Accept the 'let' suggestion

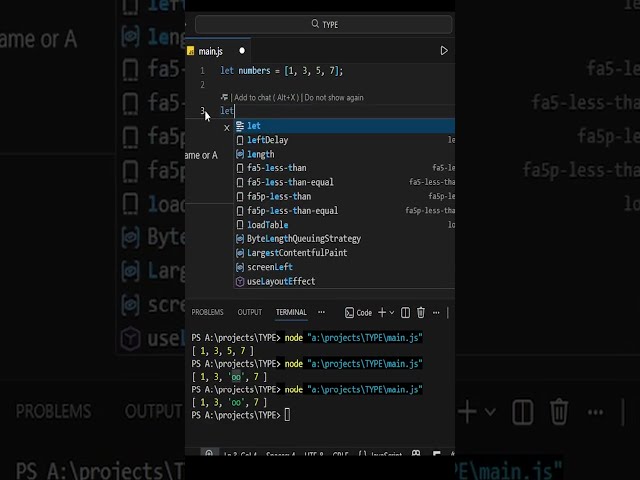[344, 126]
